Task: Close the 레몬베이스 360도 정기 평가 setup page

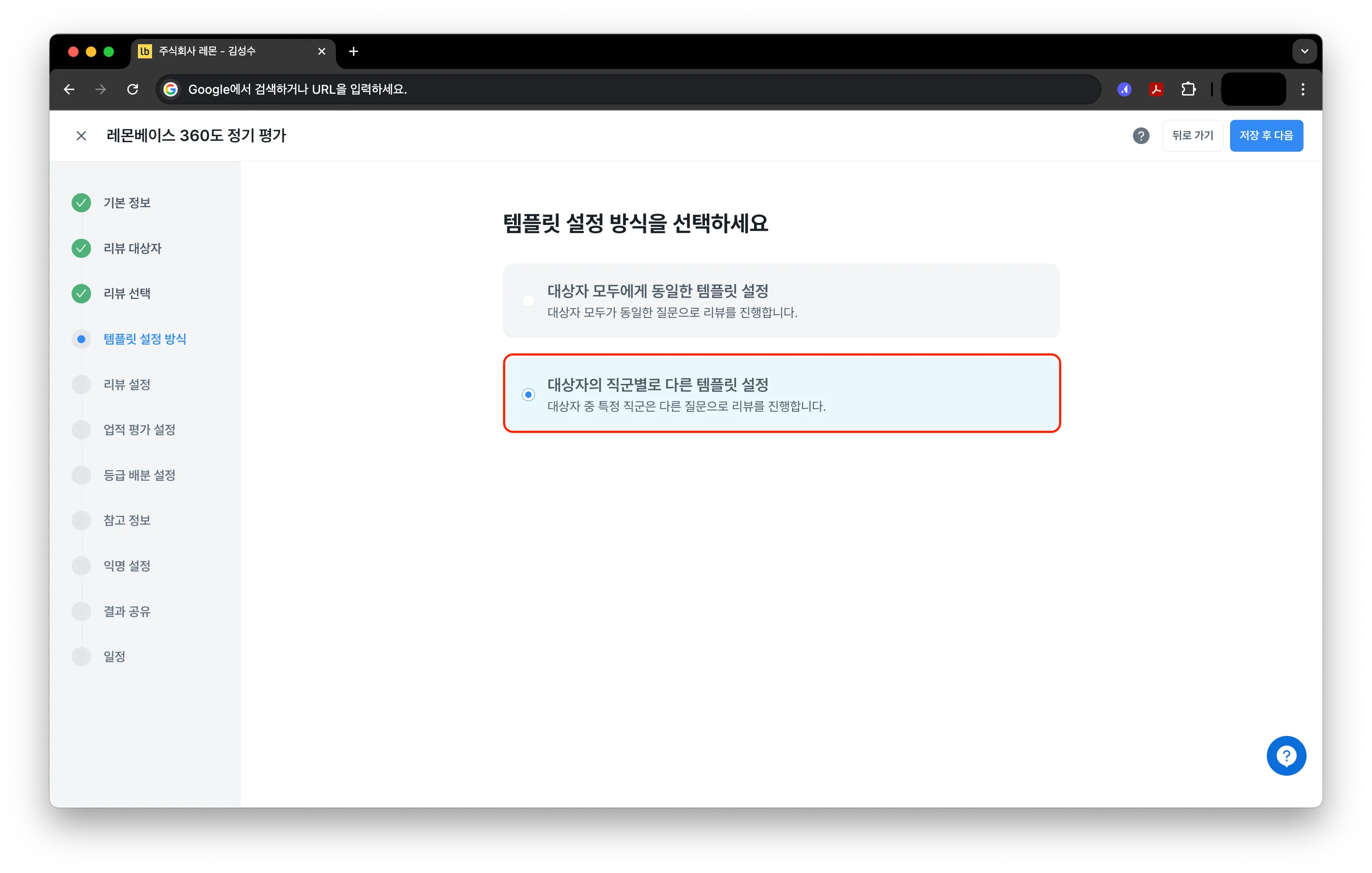Action: 81,136
